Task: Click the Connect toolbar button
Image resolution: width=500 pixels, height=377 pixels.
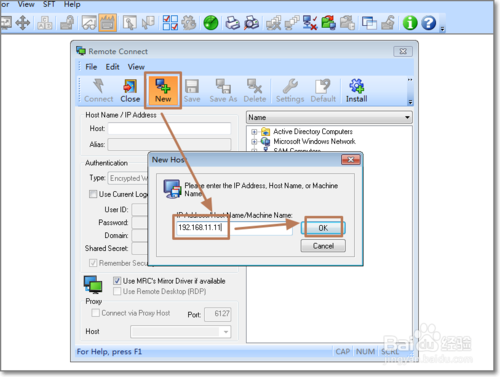Action: tap(99, 91)
